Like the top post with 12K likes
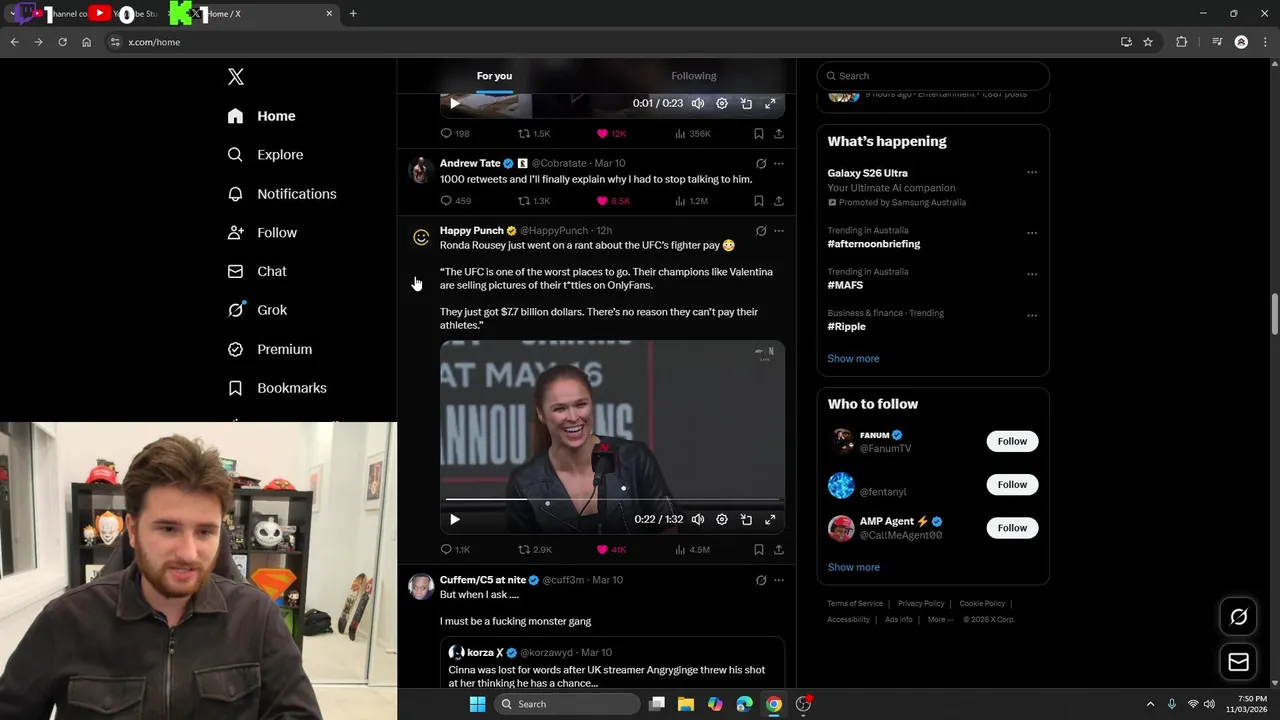 [611, 133]
